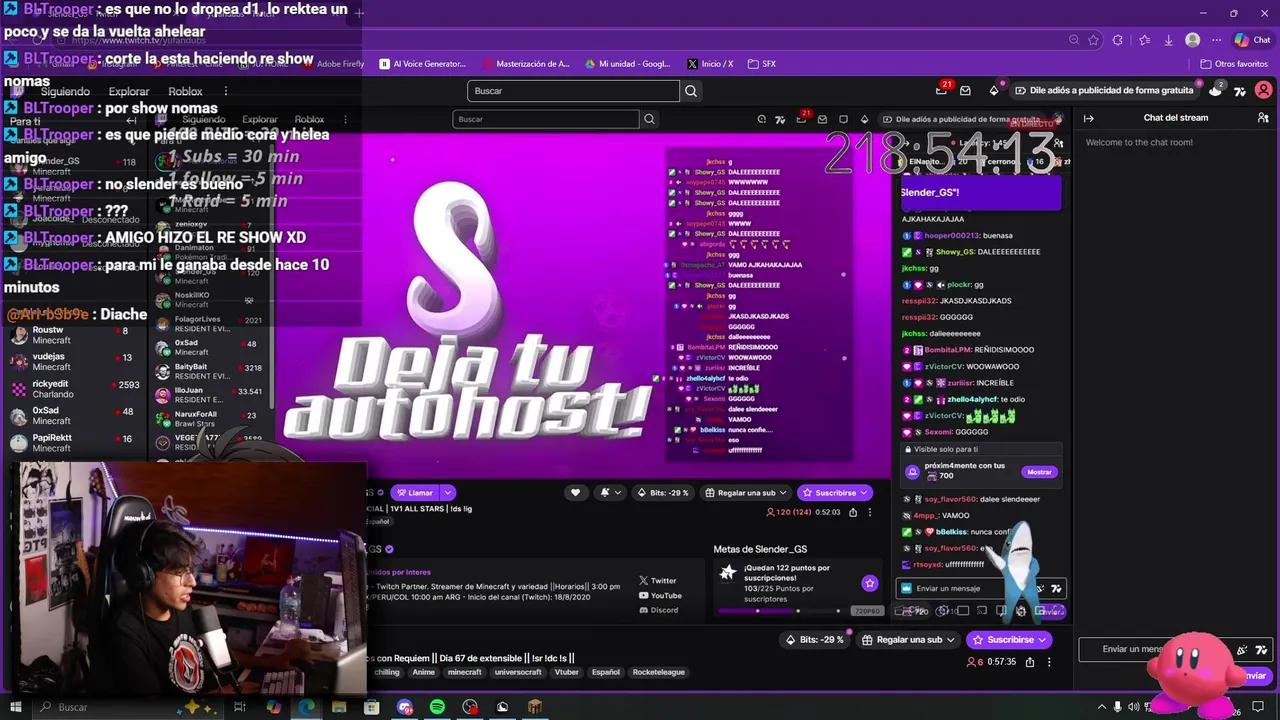Open the Twitter link in panel
The width and height of the screenshot is (1280, 720).
pos(658,581)
